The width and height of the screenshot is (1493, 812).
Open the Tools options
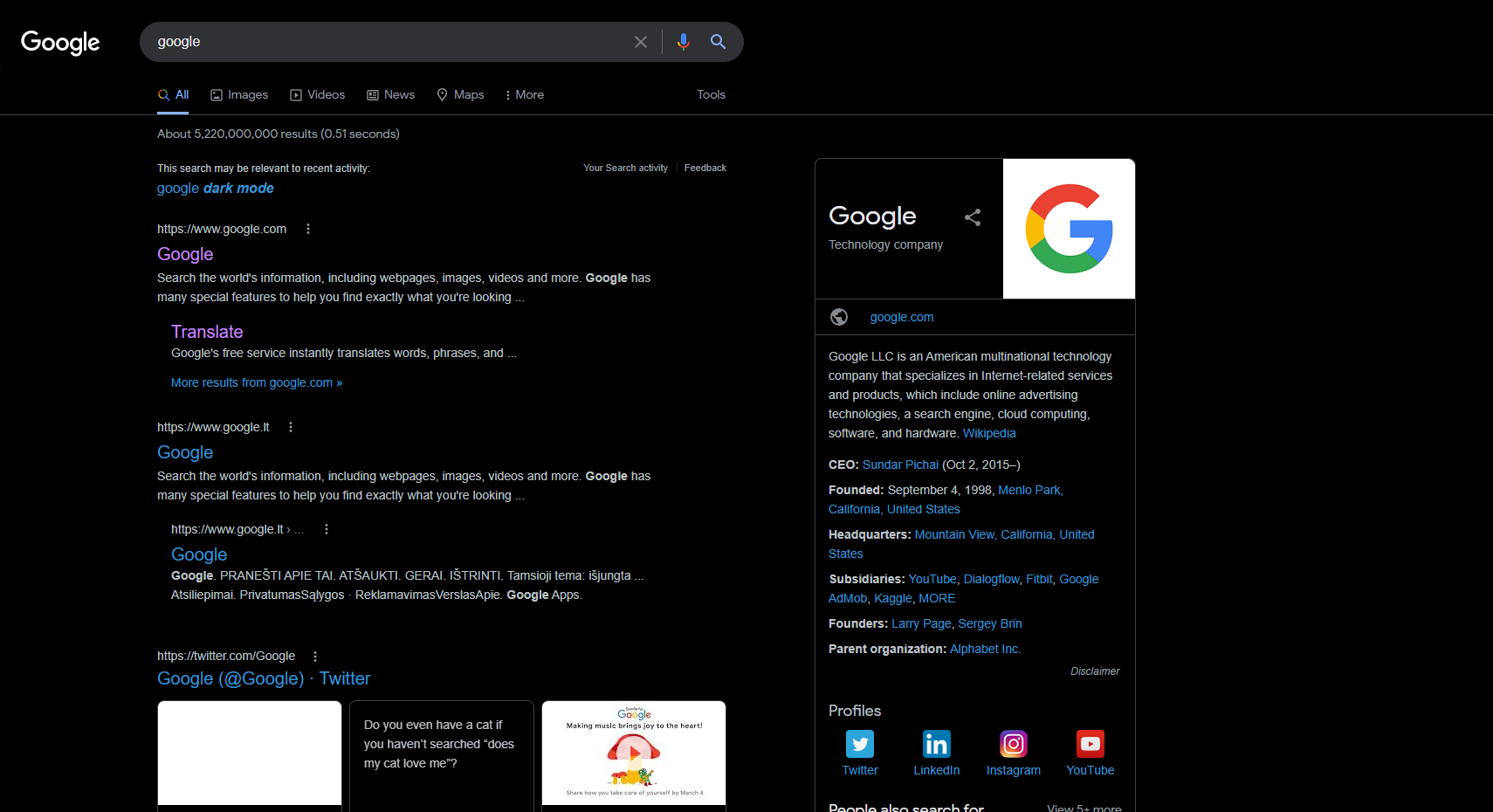pyautogui.click(x=711, y=94)
